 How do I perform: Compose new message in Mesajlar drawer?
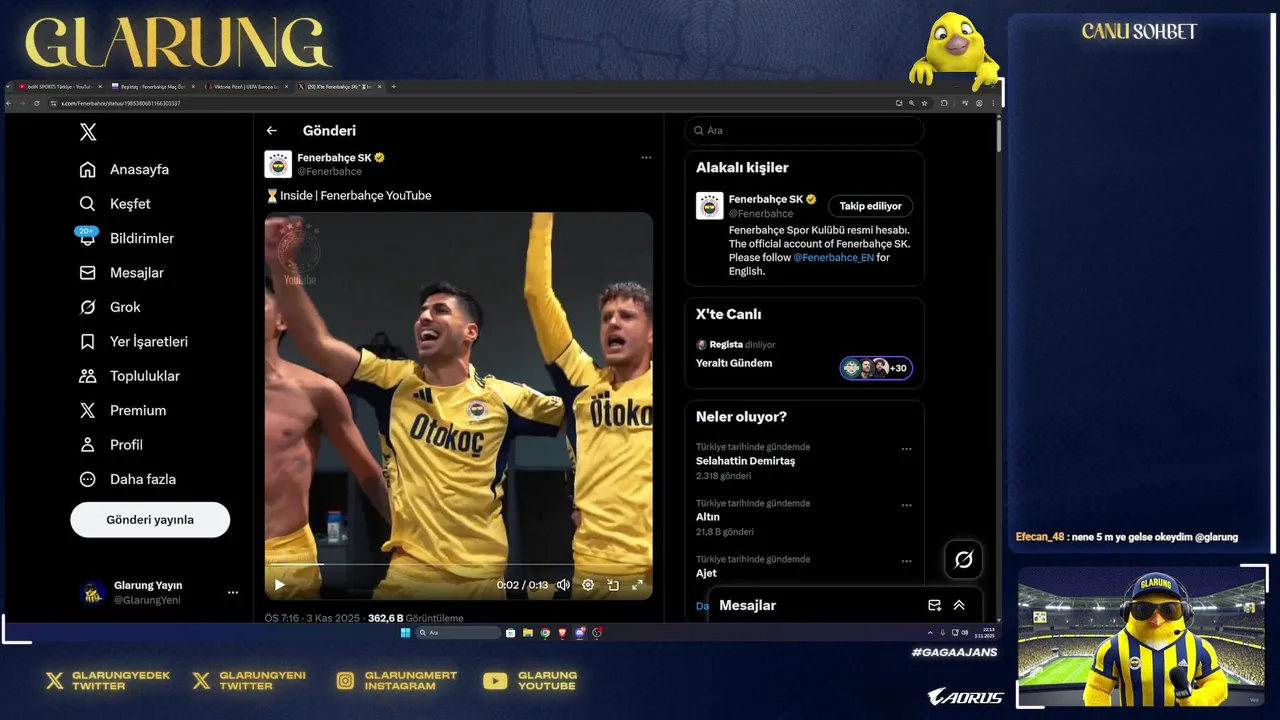pos(934,605)
